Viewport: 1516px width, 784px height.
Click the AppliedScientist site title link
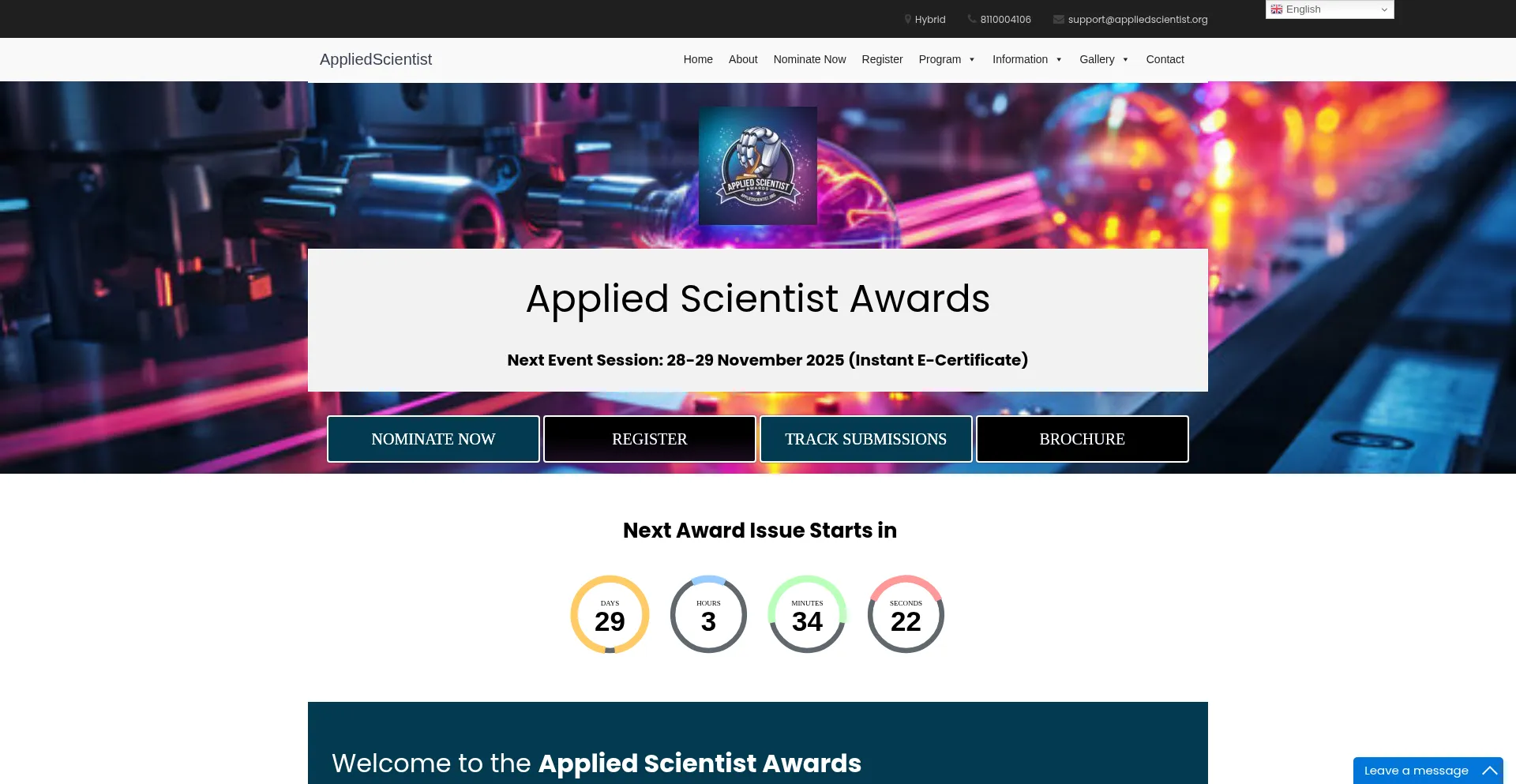click(376, 59)
